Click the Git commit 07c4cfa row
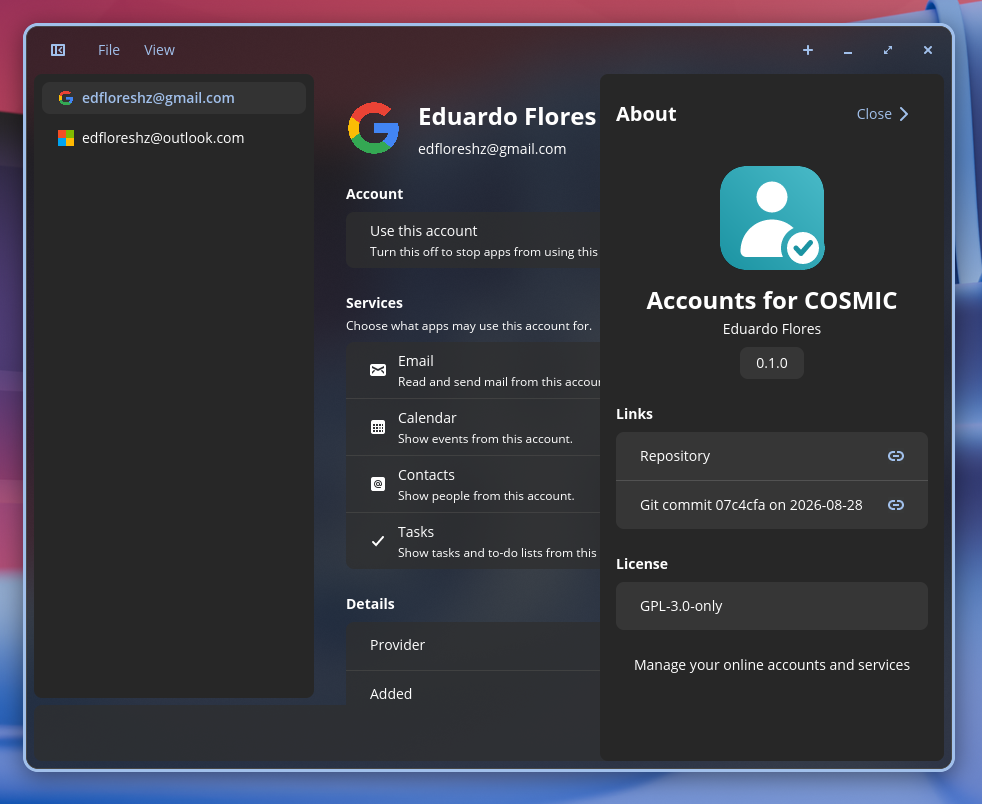The image size is (982, 804). [x=772, y=505]
